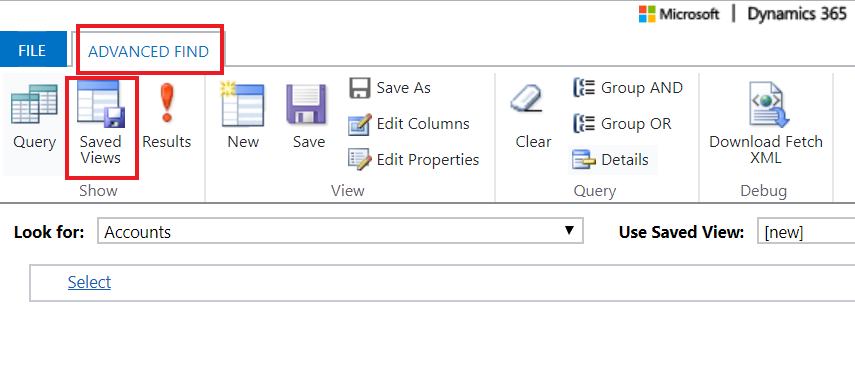Create a New view
This screenshot has height=373, width=855.
click(x=243, y=117)
